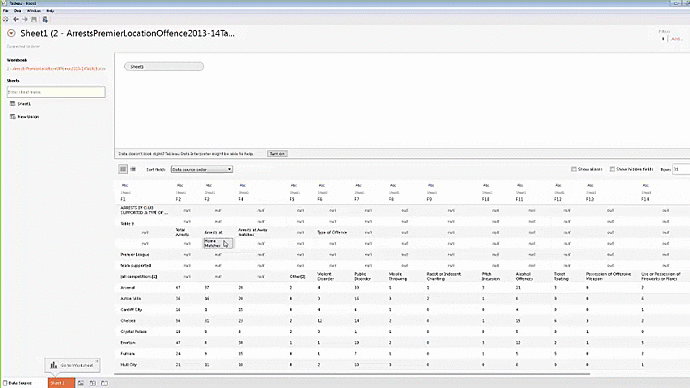Click Abc data type icon for column F14
The width and height of the screenshot is (690, 388).
click(646, 185)
